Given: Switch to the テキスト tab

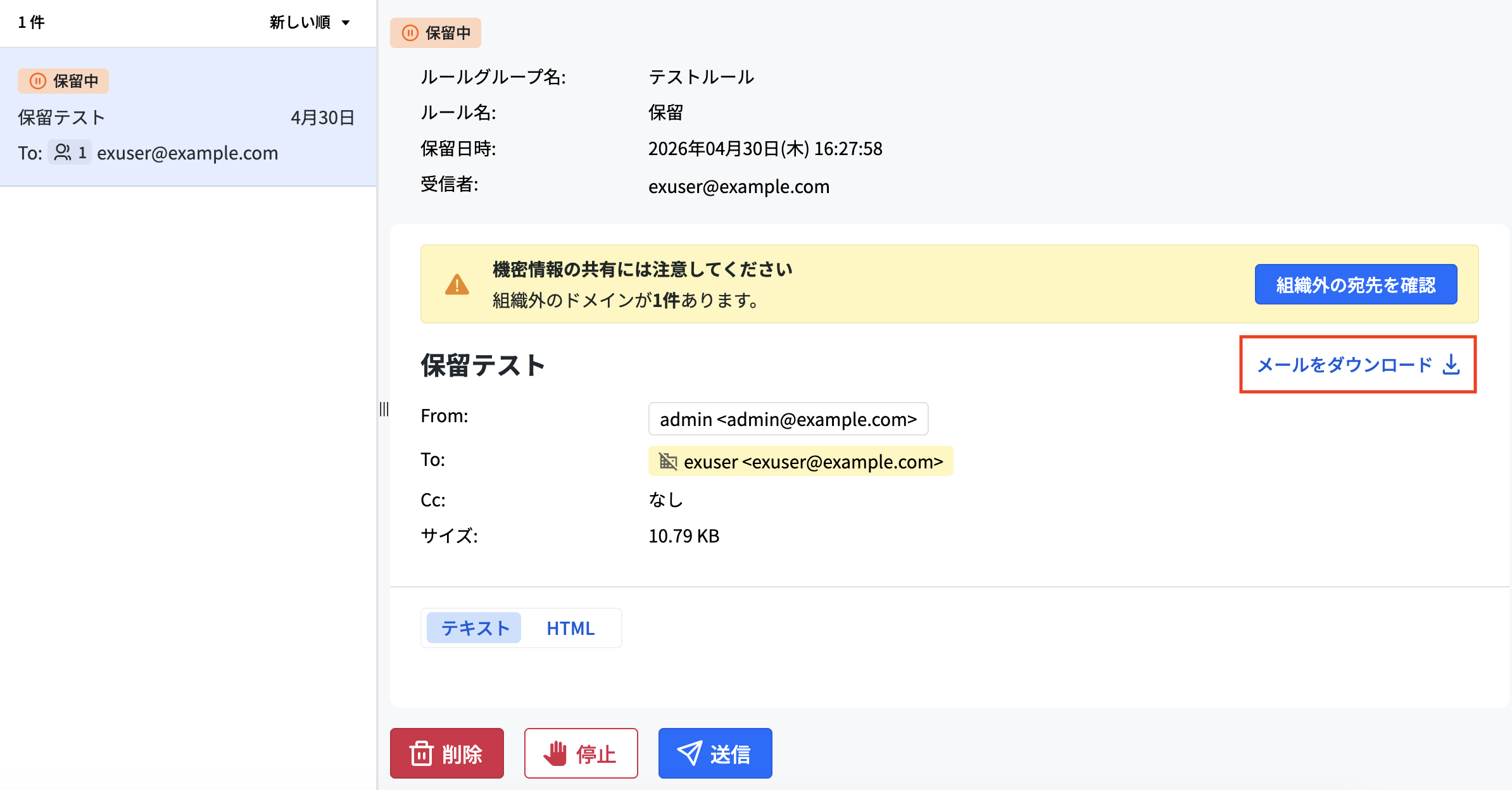Looking at the screenshot, I should pos(474,628).
